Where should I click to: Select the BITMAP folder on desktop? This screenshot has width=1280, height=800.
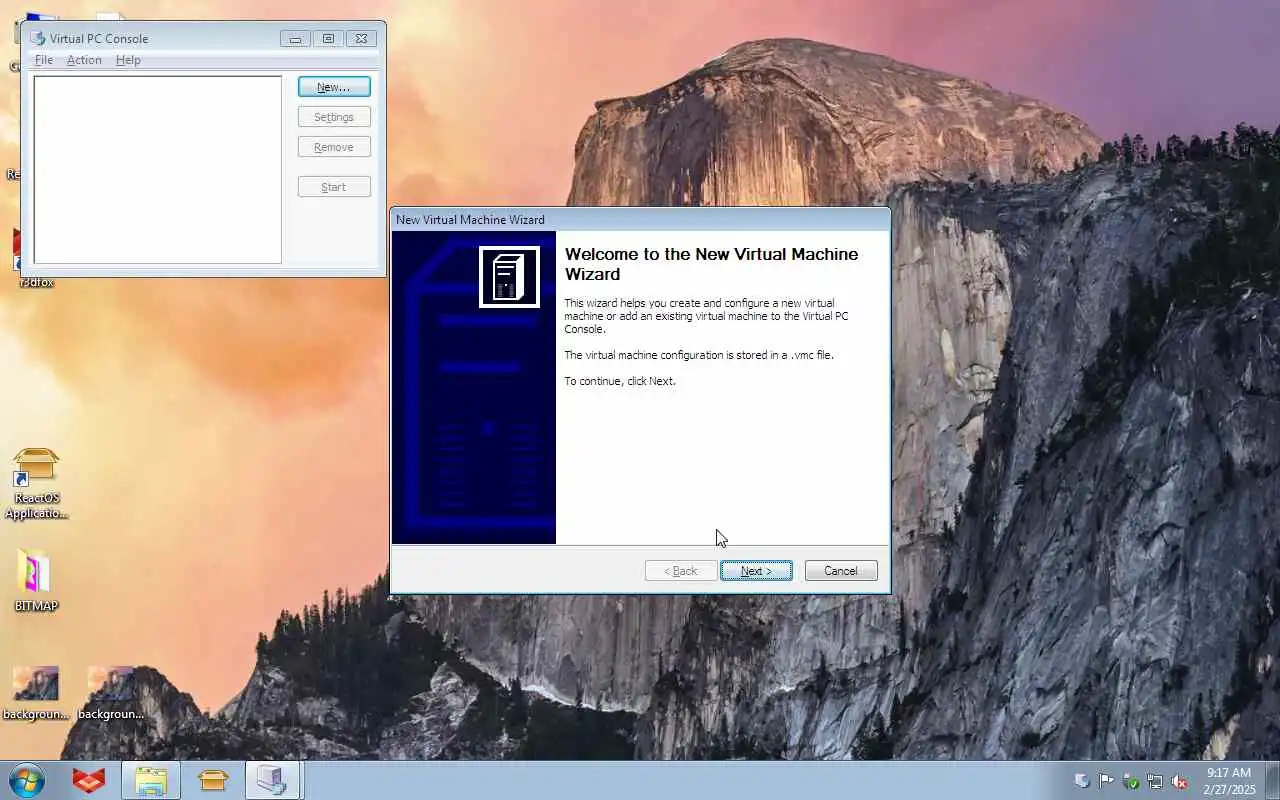tap(36, 580)
